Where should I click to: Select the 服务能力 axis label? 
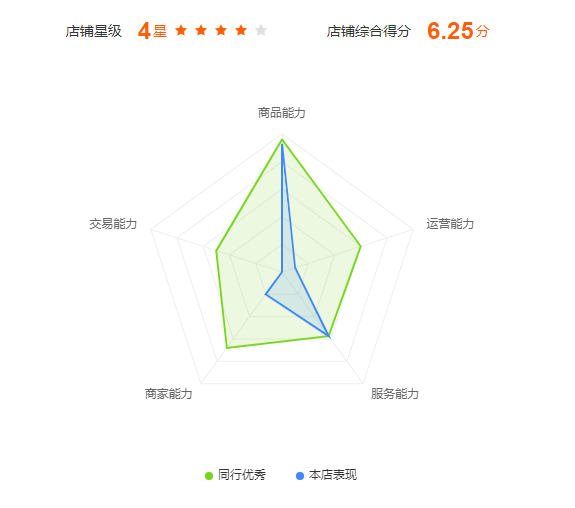click(395, 394)
